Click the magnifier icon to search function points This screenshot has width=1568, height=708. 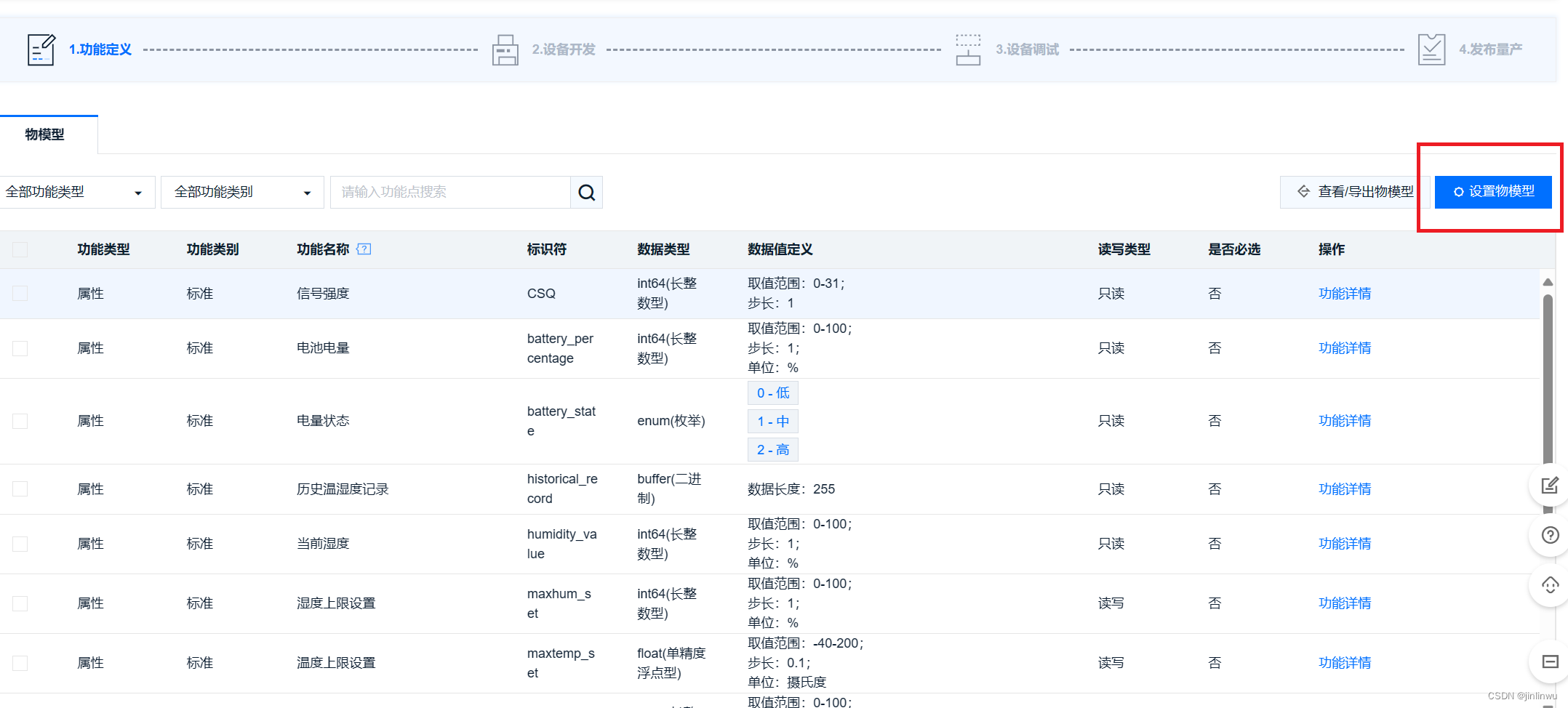586,192
